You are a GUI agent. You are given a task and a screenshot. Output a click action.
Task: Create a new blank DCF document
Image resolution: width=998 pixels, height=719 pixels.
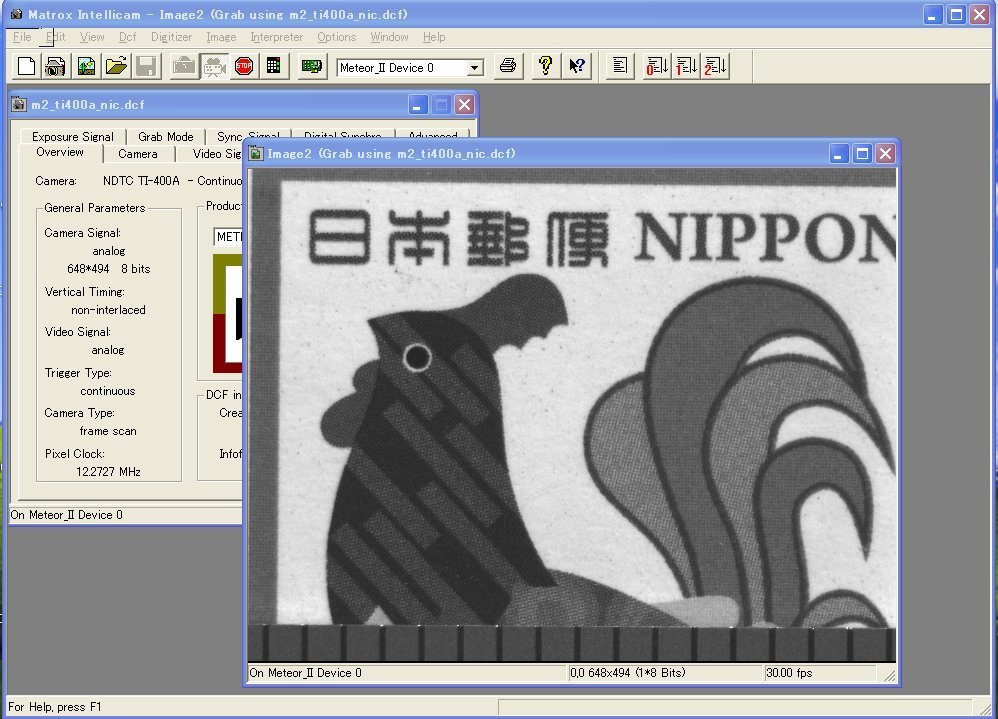click(x=26, y=66)
